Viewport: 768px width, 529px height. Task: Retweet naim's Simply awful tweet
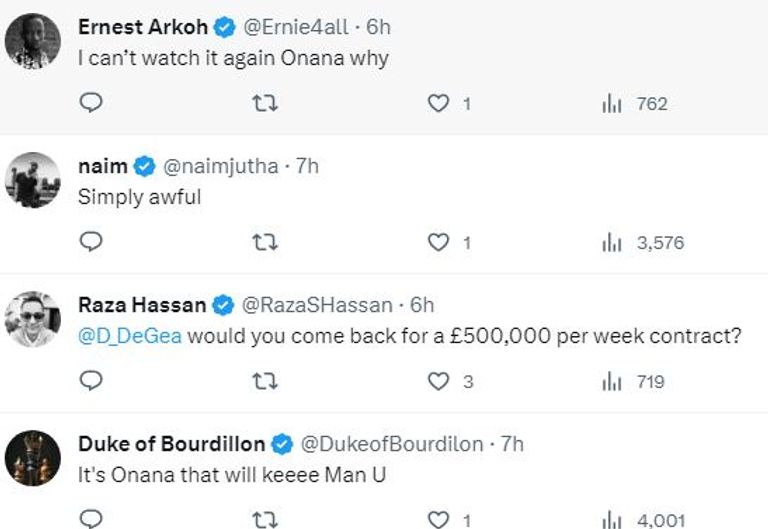[x=265, y=242]
